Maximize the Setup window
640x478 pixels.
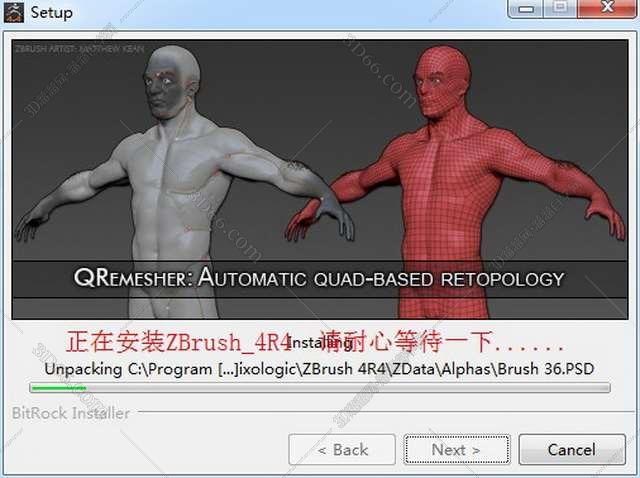coord(560,8)
